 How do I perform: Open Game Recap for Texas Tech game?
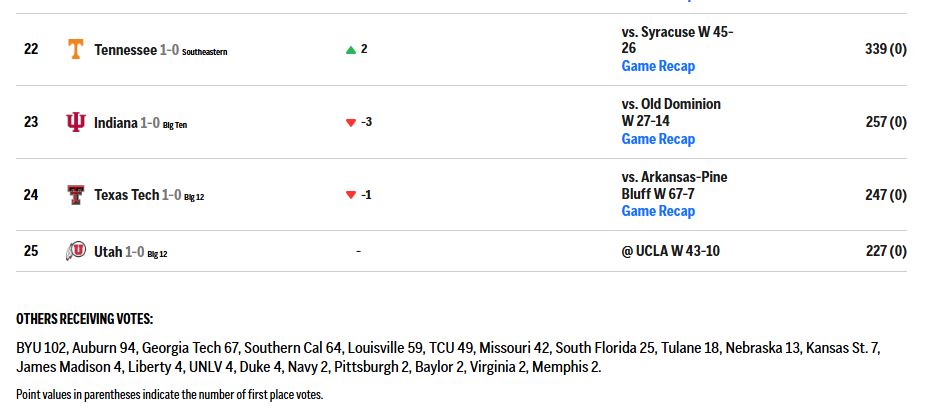tap(658, 211)
